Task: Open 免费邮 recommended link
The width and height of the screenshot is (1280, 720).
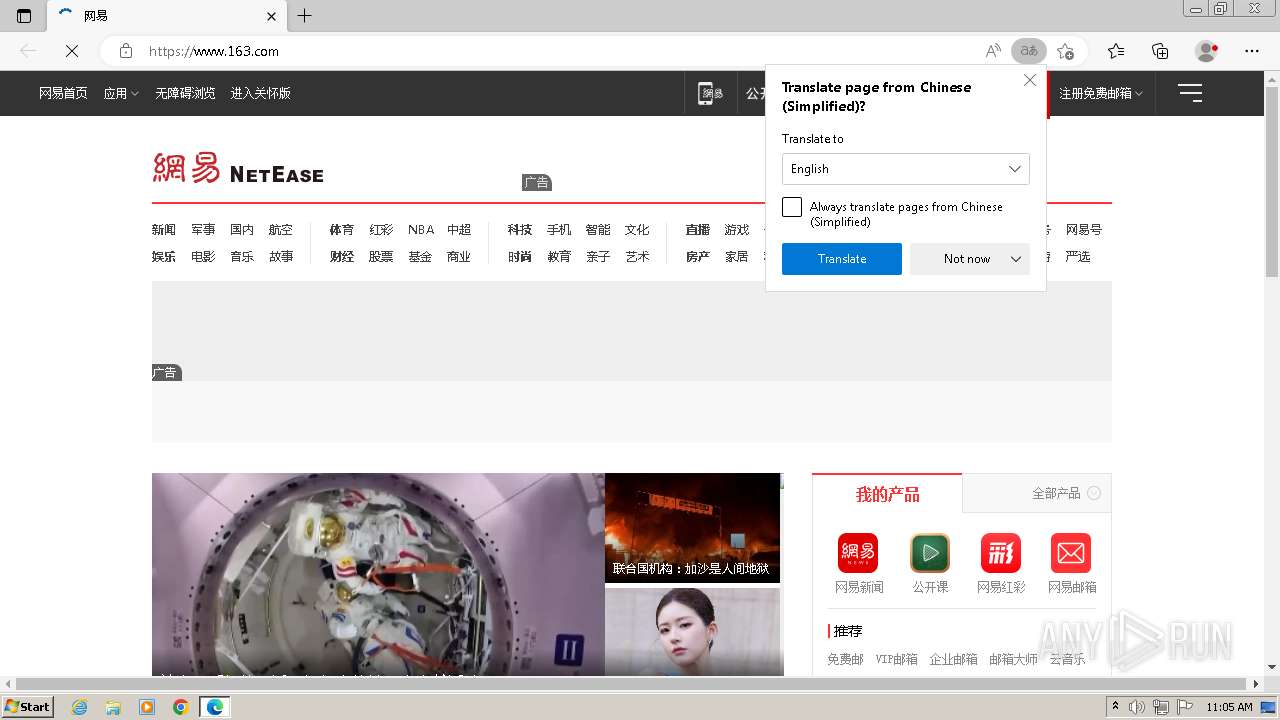Action: (845, 659)
